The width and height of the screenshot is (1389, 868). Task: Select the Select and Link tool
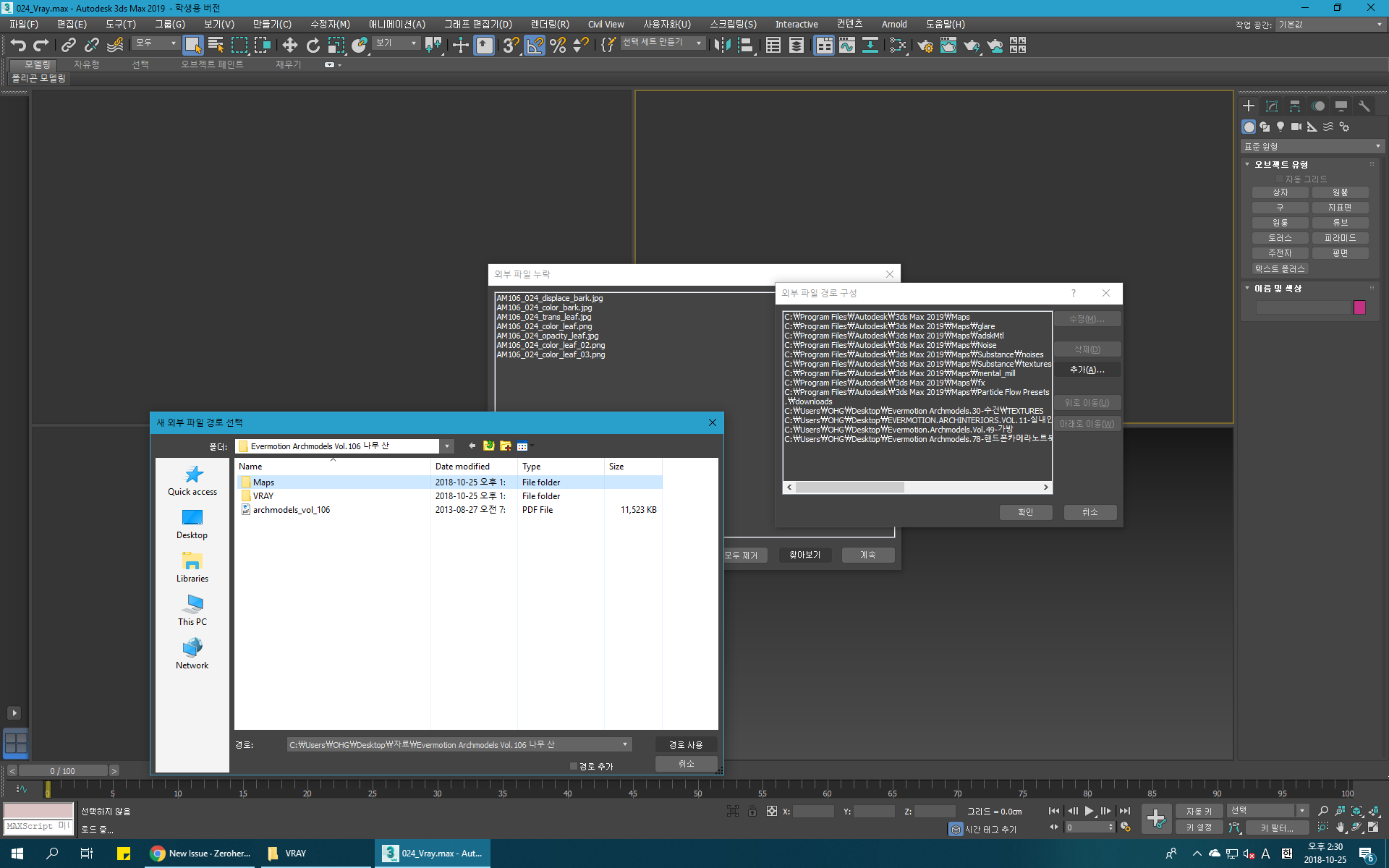[x=68, y=46]
